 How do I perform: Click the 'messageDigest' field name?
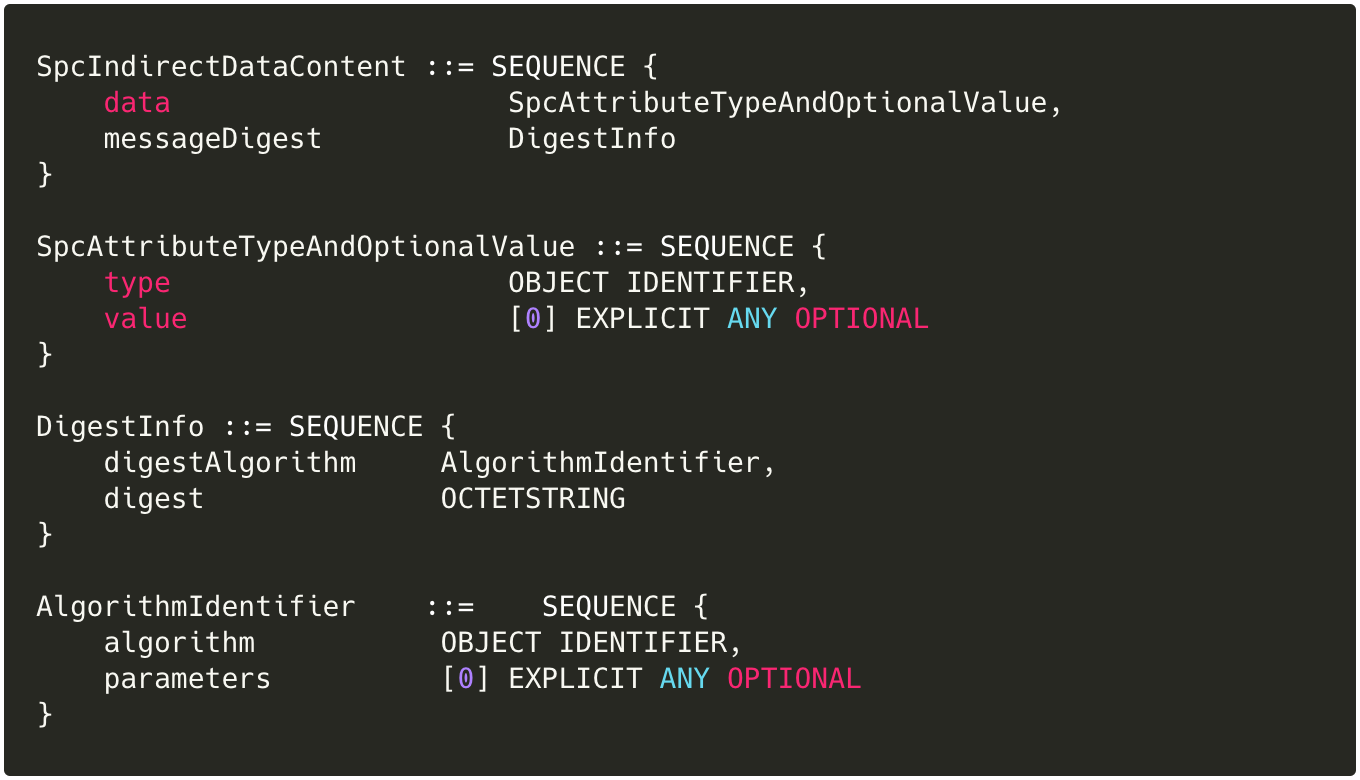(212, 139)
